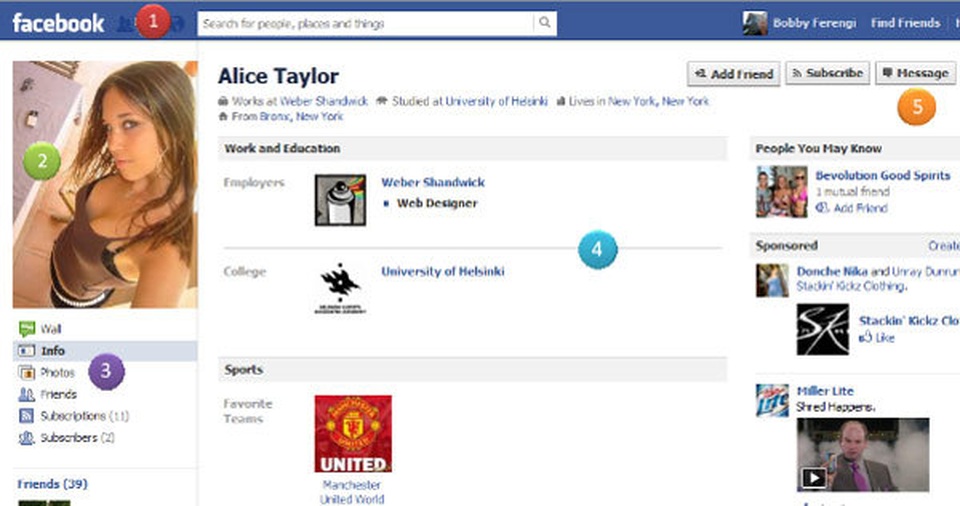Click the Stackin' Kickz logo image
The image size is (960, 506).
[823, 330]
